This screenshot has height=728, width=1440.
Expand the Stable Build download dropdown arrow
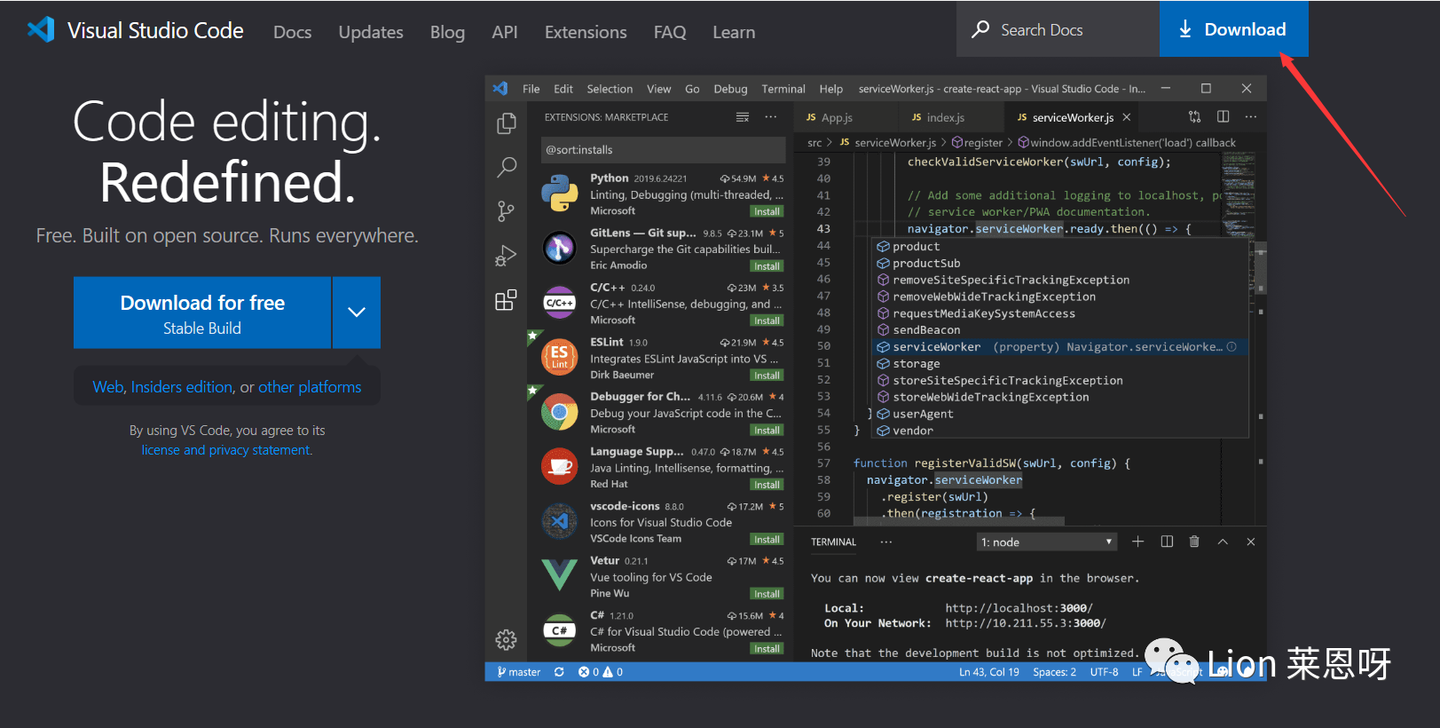[356, 312]
